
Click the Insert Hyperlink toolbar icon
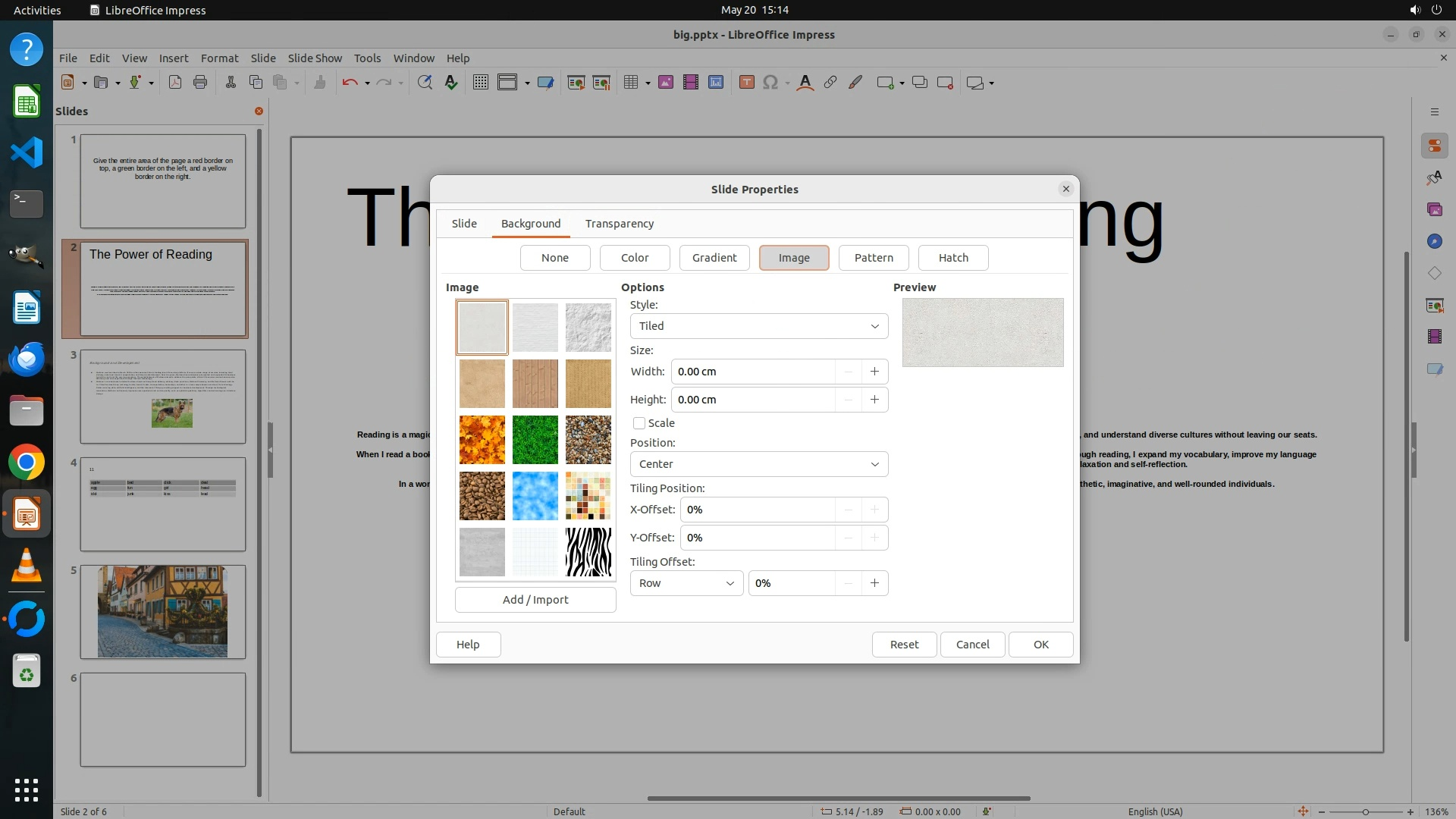(x=830, y=83)
